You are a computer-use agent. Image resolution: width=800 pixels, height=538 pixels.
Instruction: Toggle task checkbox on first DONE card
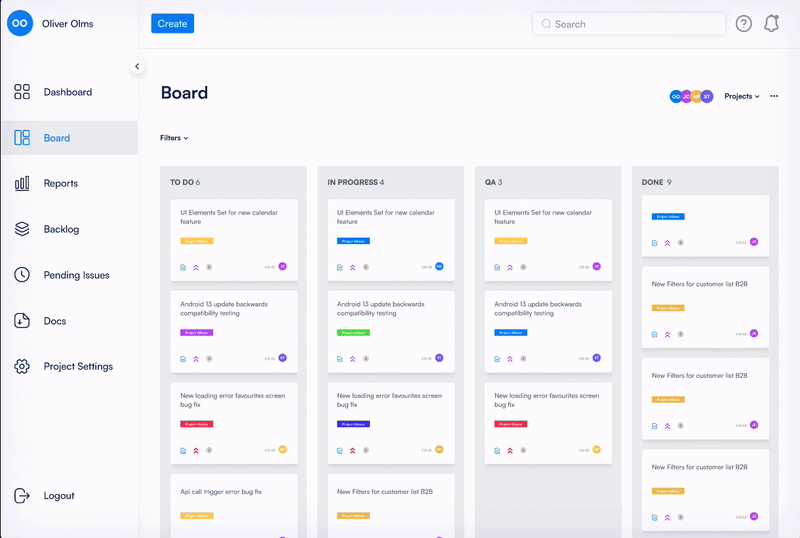coord(655,243)
